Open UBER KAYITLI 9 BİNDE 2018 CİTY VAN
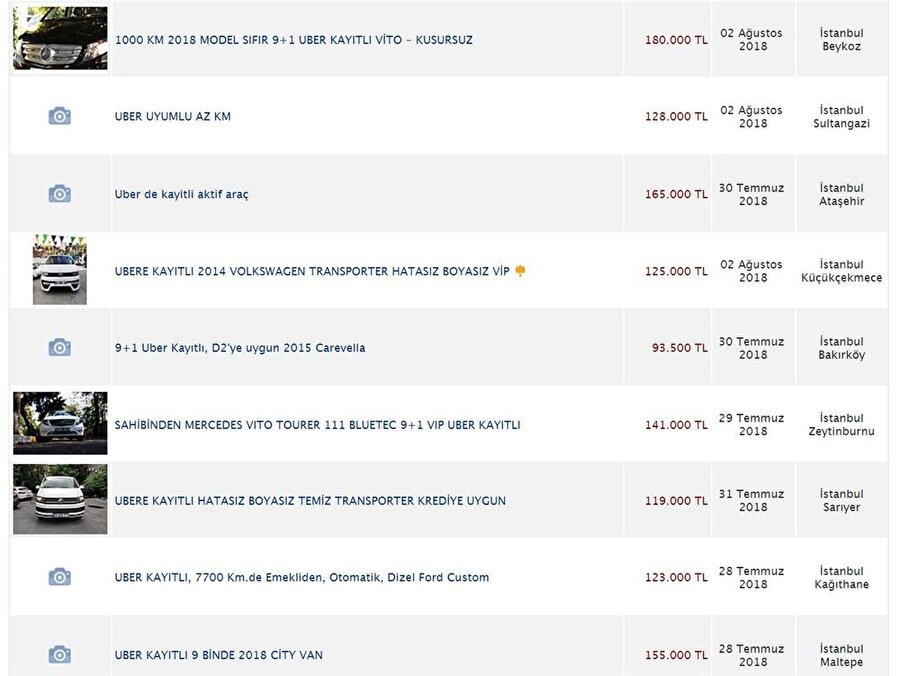900x676 pixels. 219,655
